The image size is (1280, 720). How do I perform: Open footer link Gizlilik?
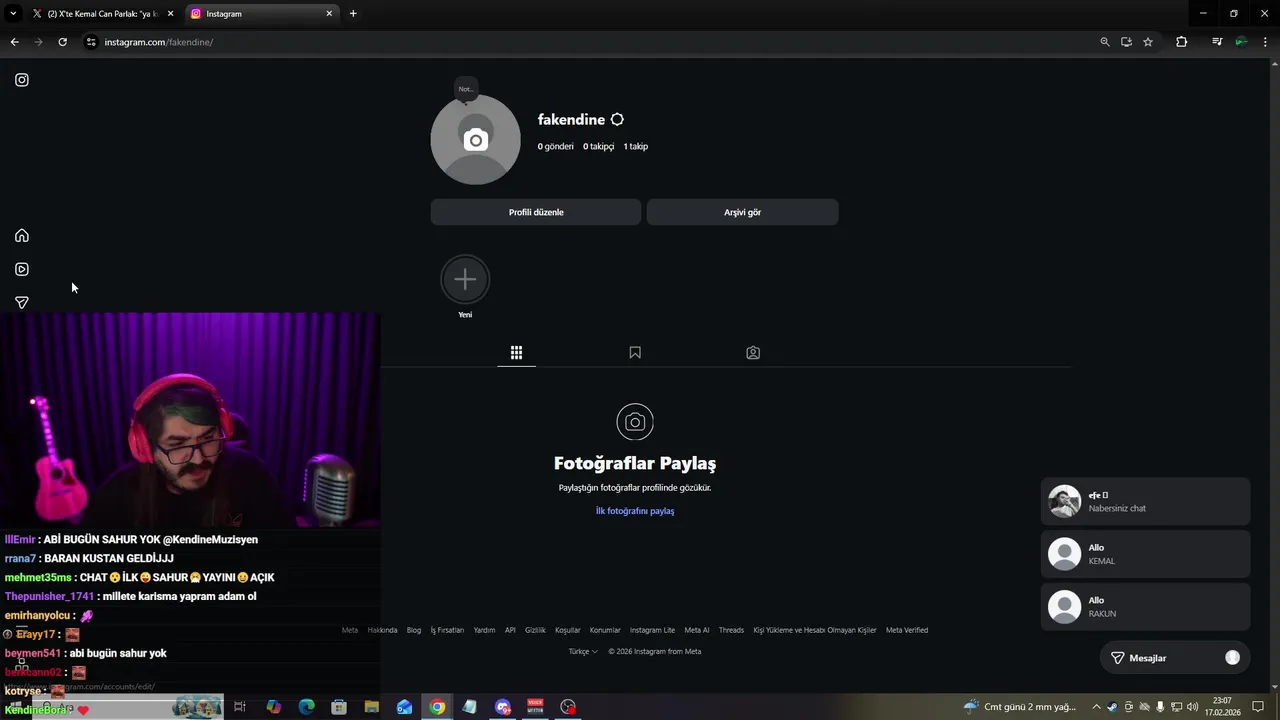(x=535, y=630)
